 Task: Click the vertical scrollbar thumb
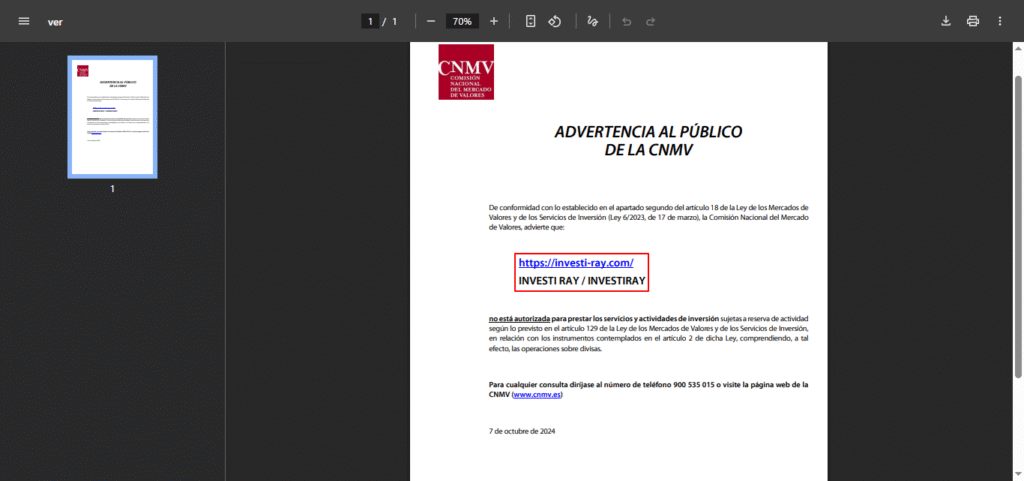click(1017, 226)
